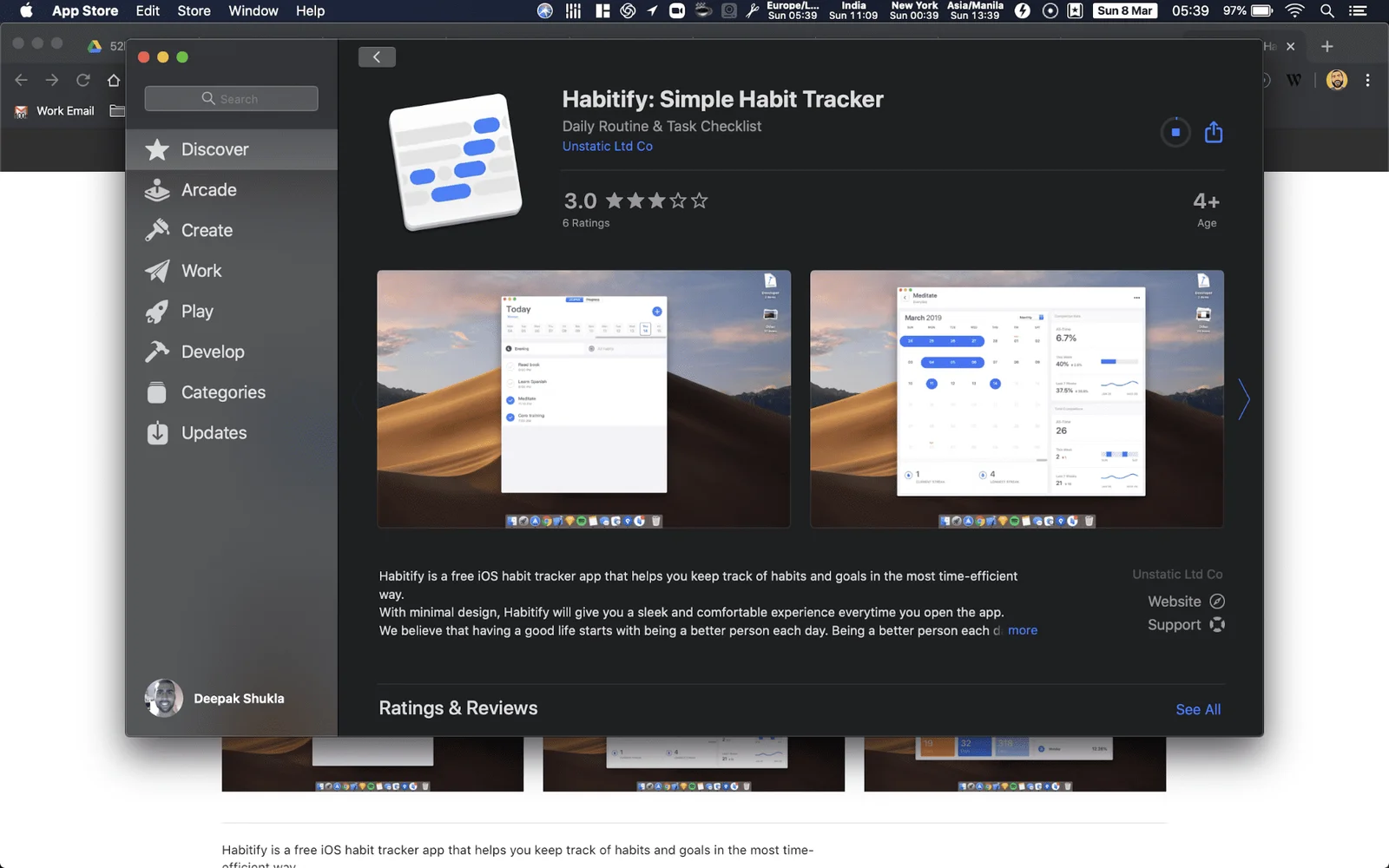1389x868 pixels.
Task: Browse the Categories section
Action: 232,392
